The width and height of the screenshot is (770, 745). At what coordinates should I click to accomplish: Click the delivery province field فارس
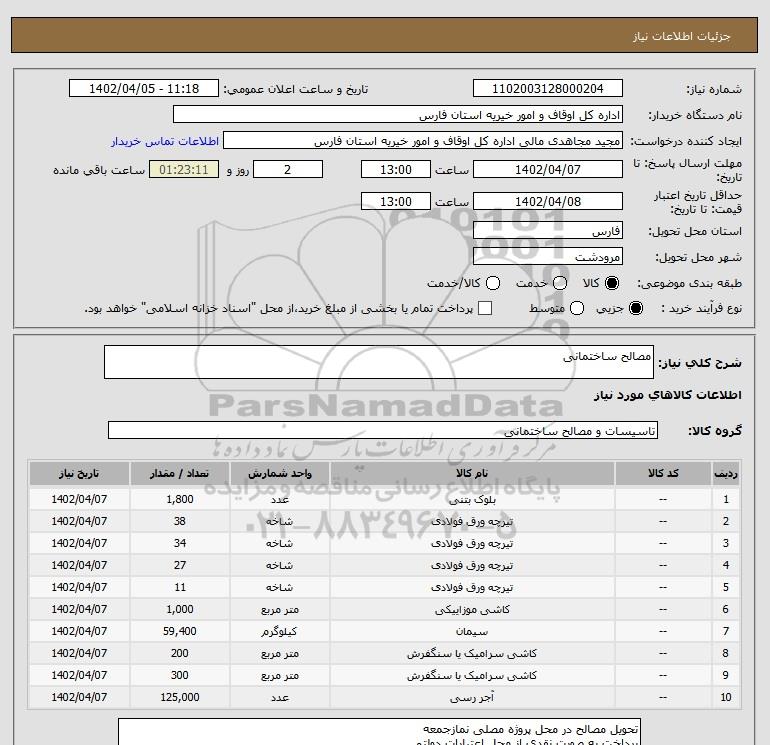tap(548, 230)
